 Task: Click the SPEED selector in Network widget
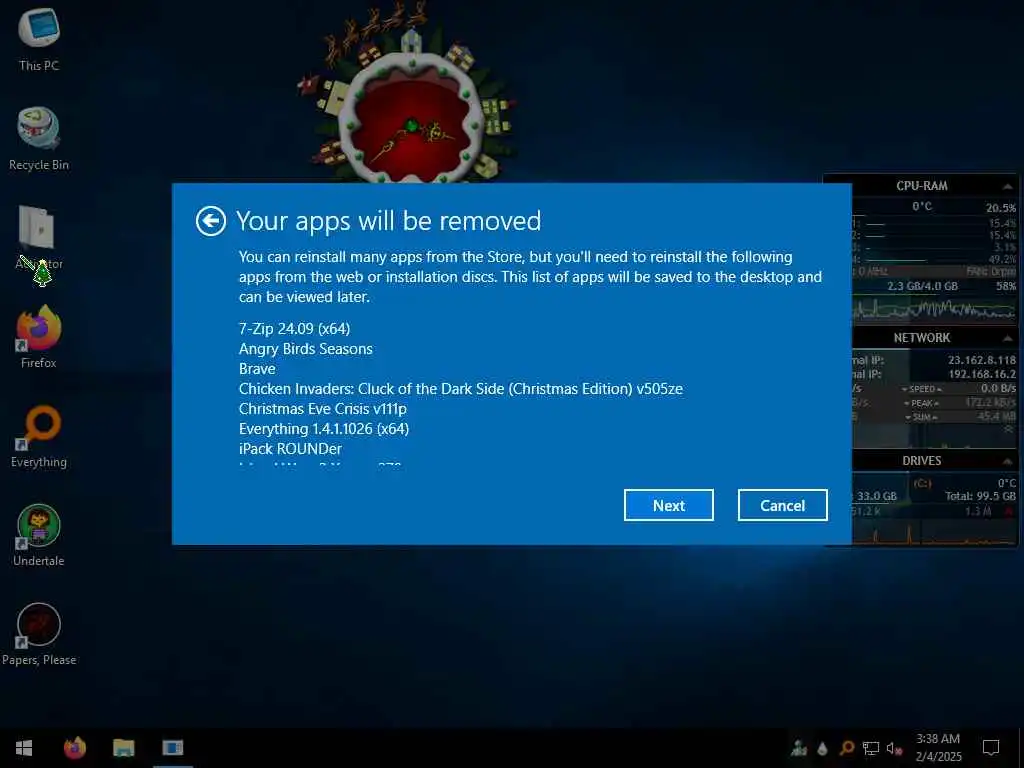pyautogui.click(x=921, y=389)
